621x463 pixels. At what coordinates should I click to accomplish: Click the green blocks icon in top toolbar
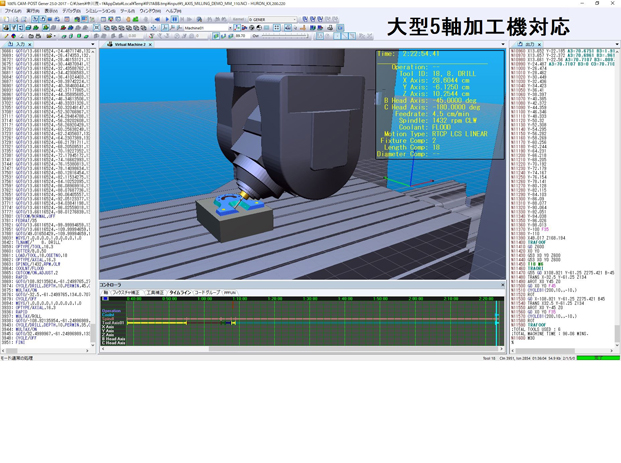tap(136, 19)
